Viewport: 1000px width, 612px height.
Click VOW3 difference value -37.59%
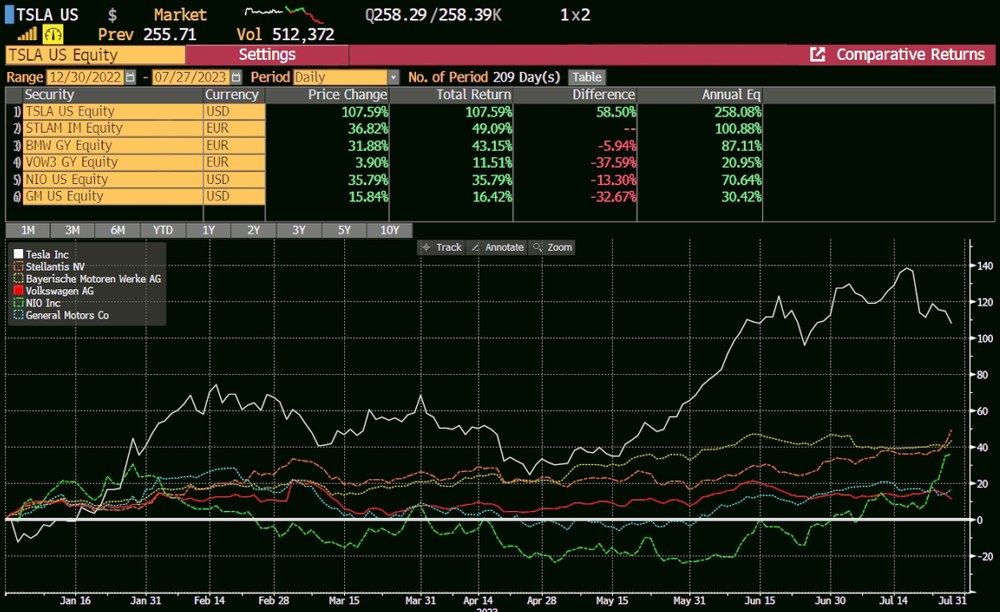613,163
